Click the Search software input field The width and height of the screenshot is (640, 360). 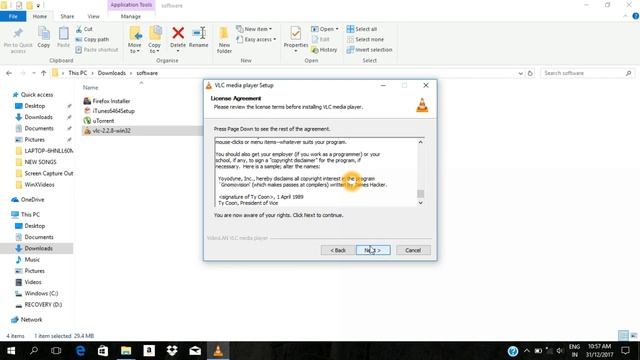(x=588, y=73)
